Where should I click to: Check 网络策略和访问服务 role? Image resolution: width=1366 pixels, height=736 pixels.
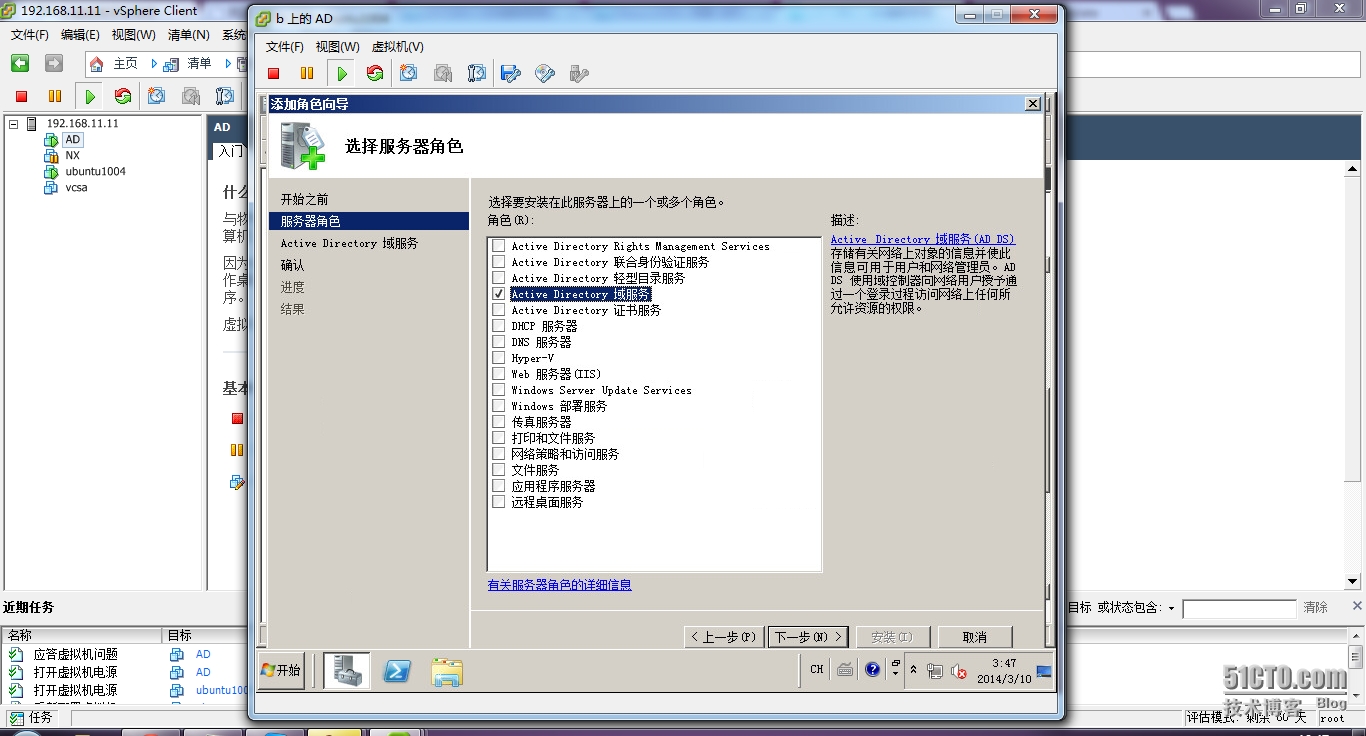coord(498,454)
